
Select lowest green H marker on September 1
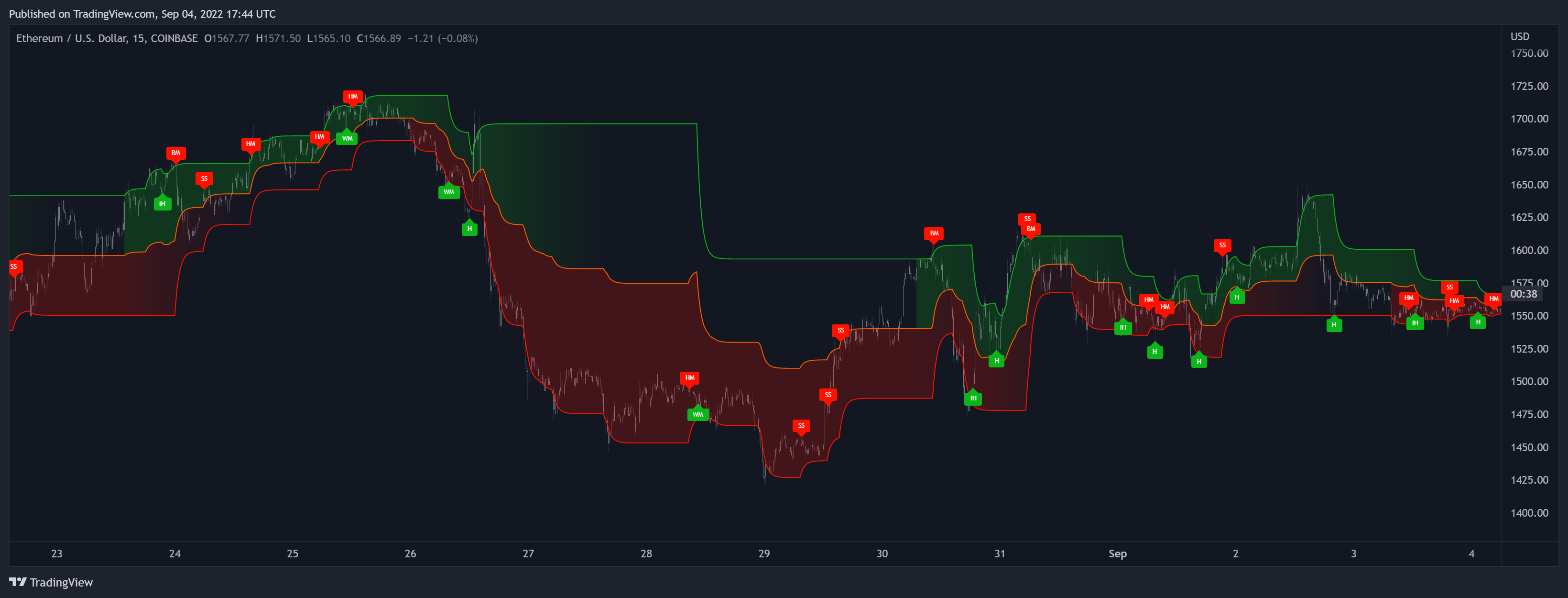(1198, 362)
